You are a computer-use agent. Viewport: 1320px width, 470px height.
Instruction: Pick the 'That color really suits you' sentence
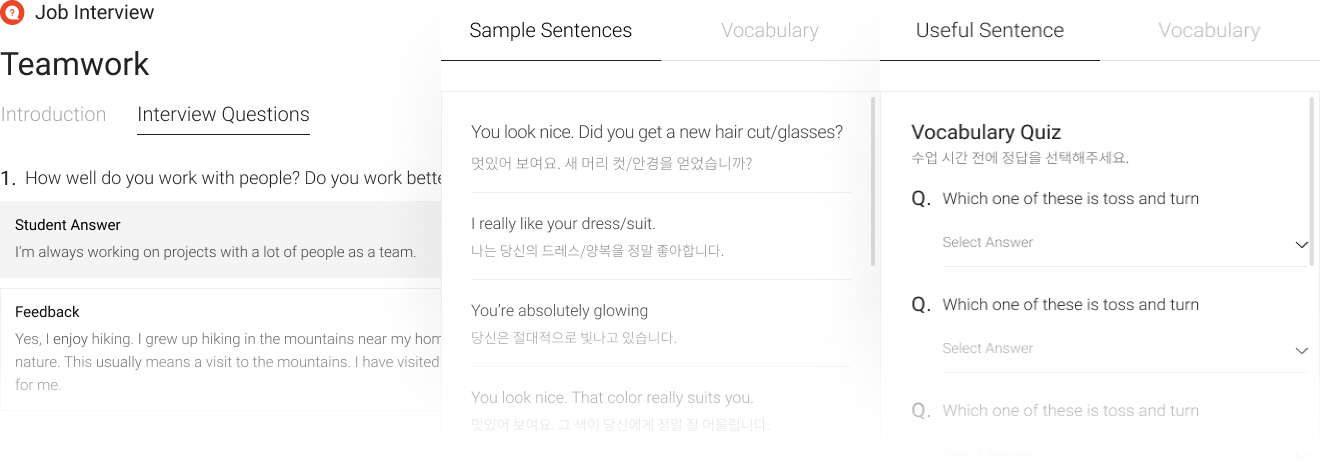(660, 411)
